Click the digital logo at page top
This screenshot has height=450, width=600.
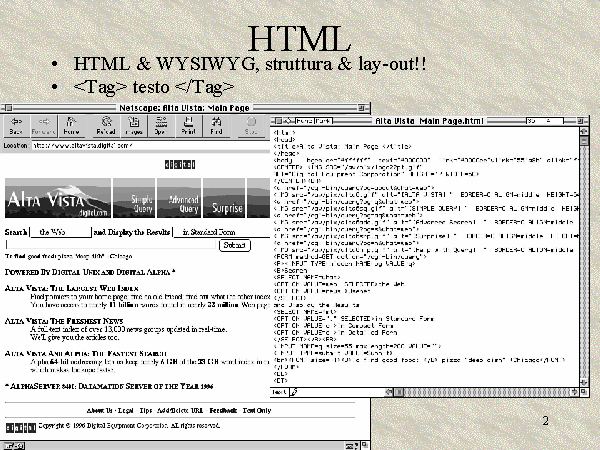[x=180, y=165]
